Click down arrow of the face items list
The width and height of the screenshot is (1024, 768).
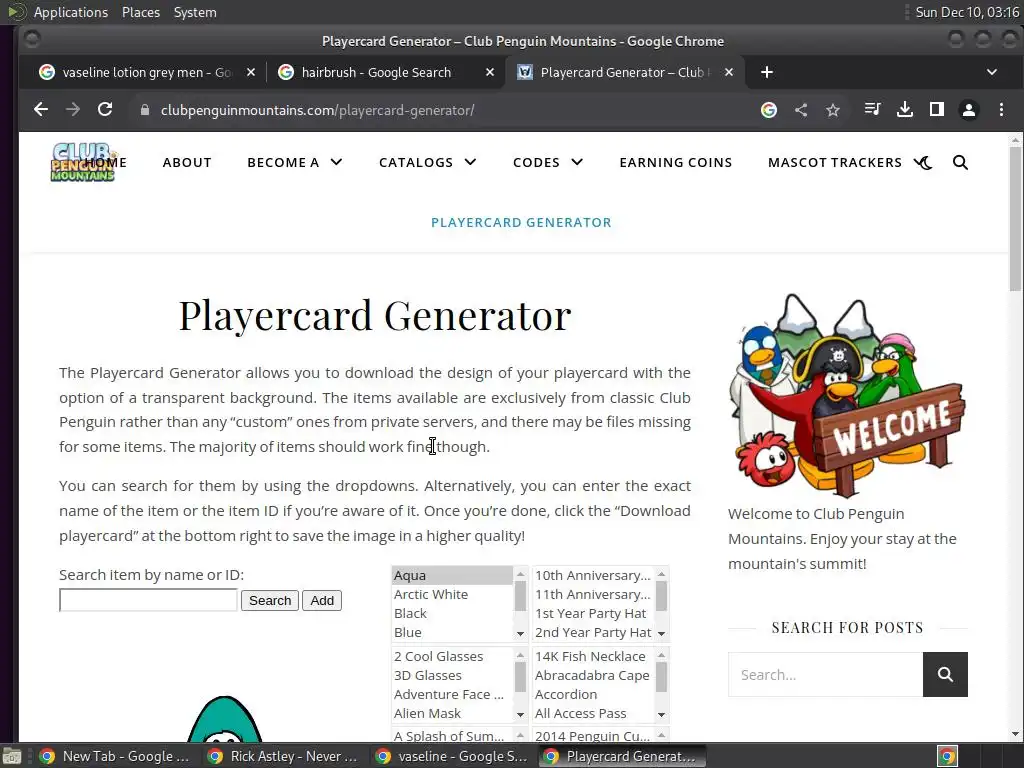click(x=520, y=714)
